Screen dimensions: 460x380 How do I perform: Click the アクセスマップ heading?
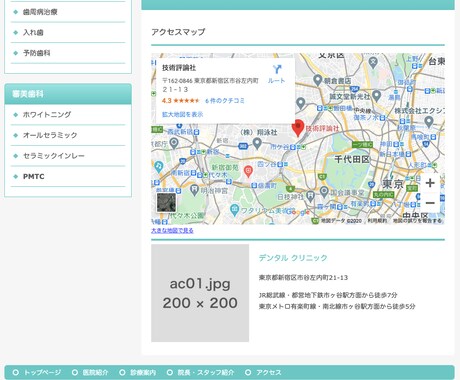tap(178, 32)
